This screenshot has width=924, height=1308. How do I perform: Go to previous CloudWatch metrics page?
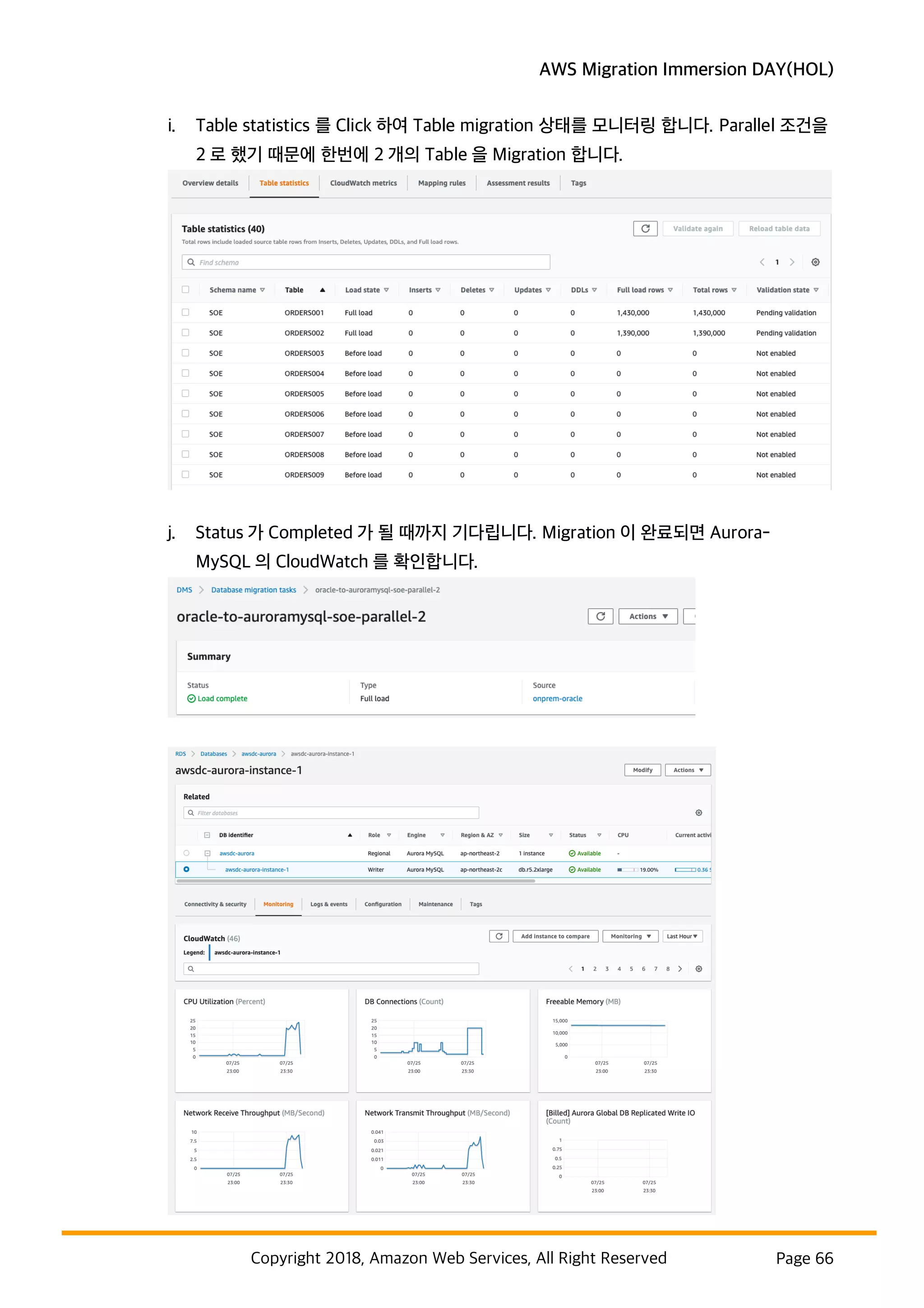tap(570, 969)
